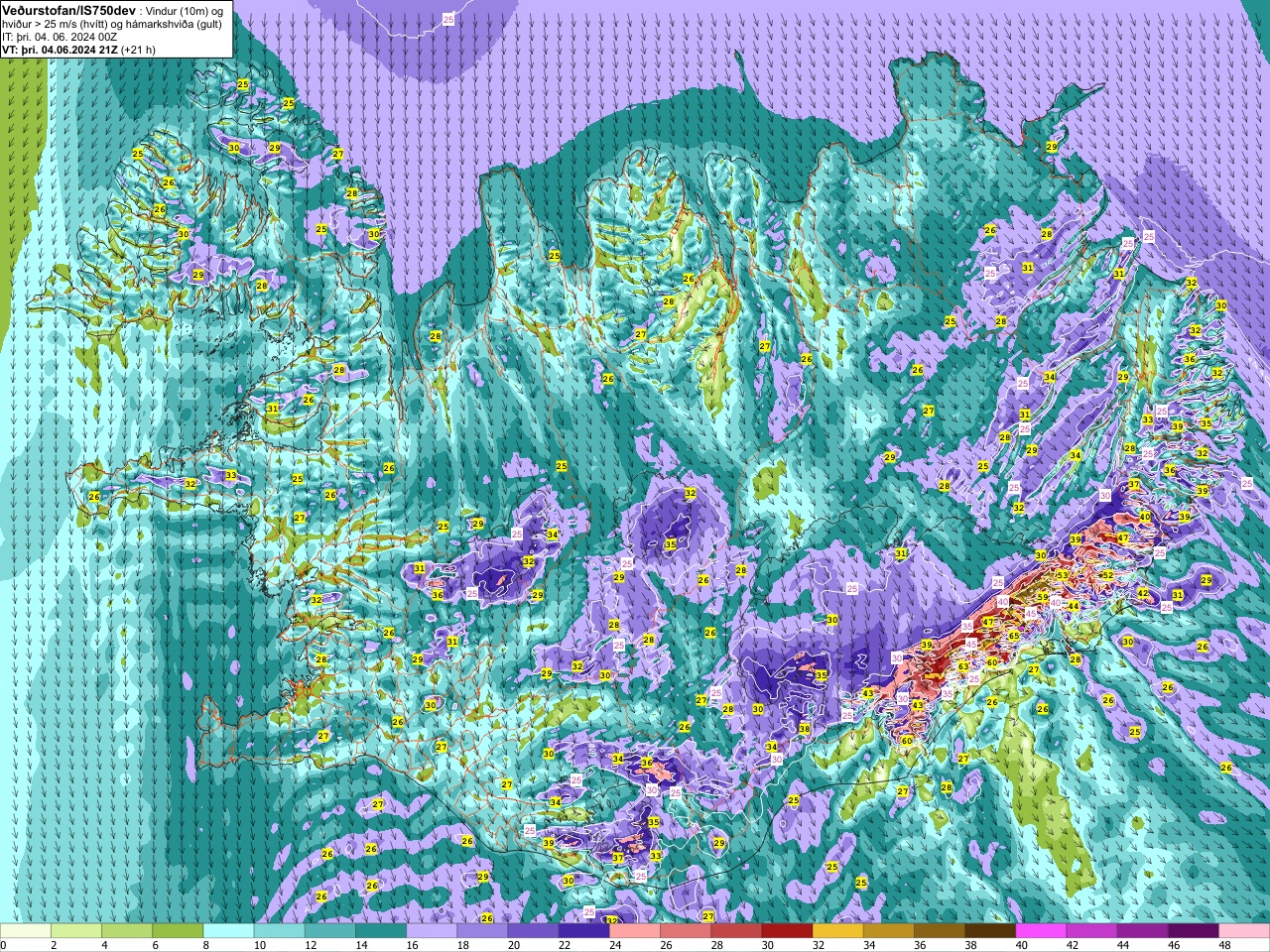Click the deep indigo 22–24 legend swatch
Viewport: 1270px width, 952px height.
pos(583,931)
